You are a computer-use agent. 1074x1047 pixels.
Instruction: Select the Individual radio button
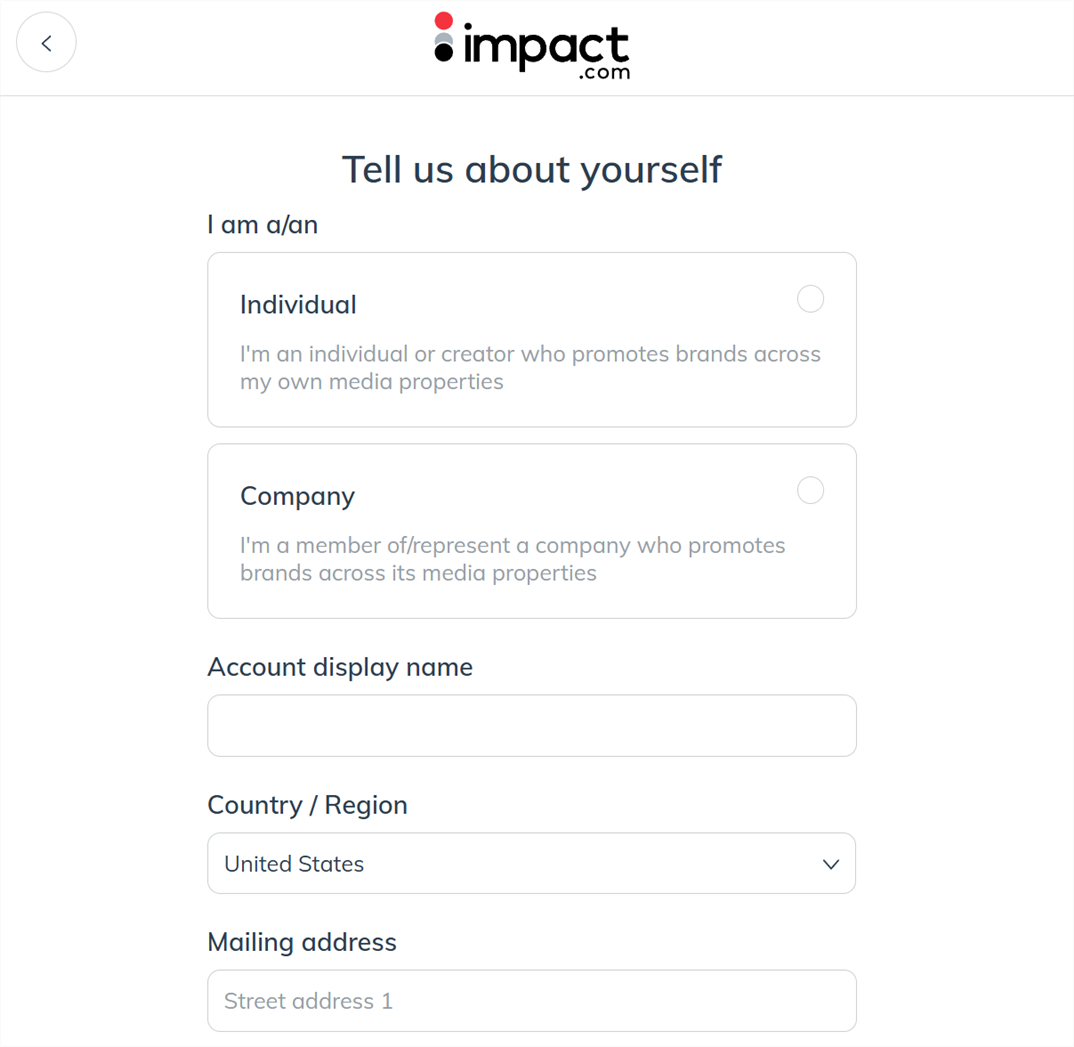click(x=810, y=299)
